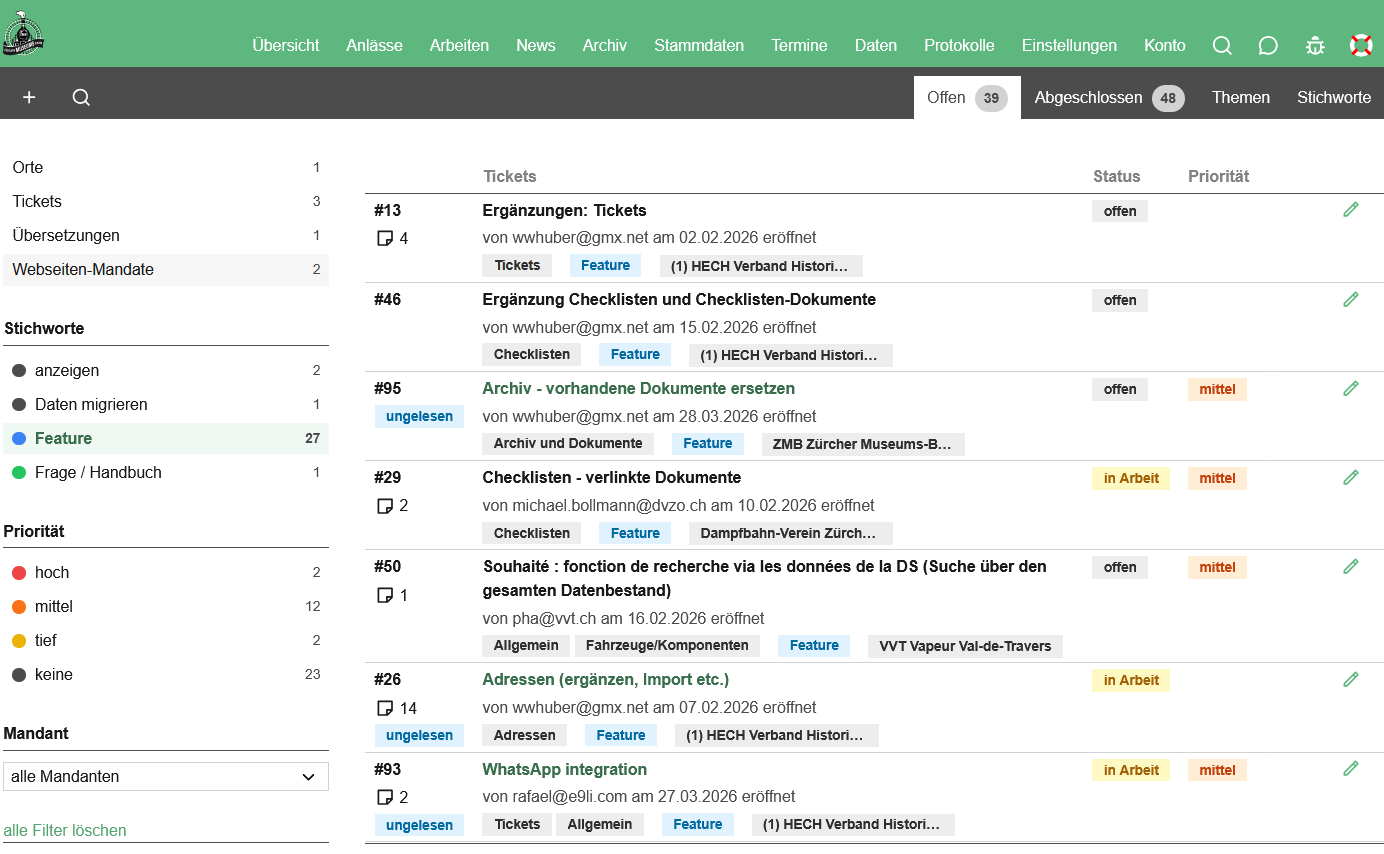Viewport: 1384px width, 854px height.
Task: Click alle Filter löschen link
Action: tap(65, 830)
